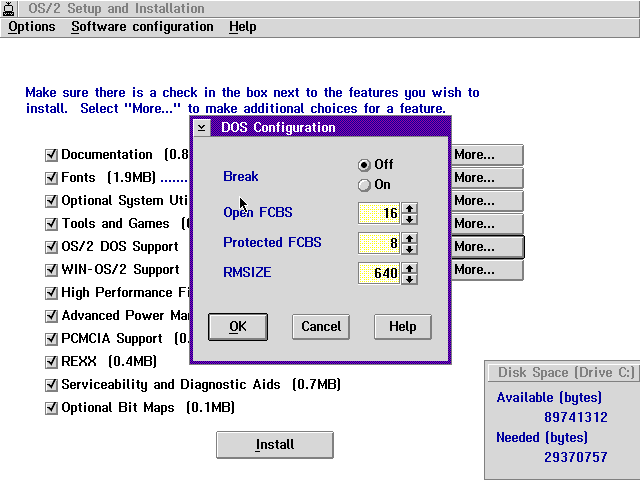This screenshot has width=640, height=480.
Task: Increase RMSIZE with the up arrow
Action: tap(409, 268)
